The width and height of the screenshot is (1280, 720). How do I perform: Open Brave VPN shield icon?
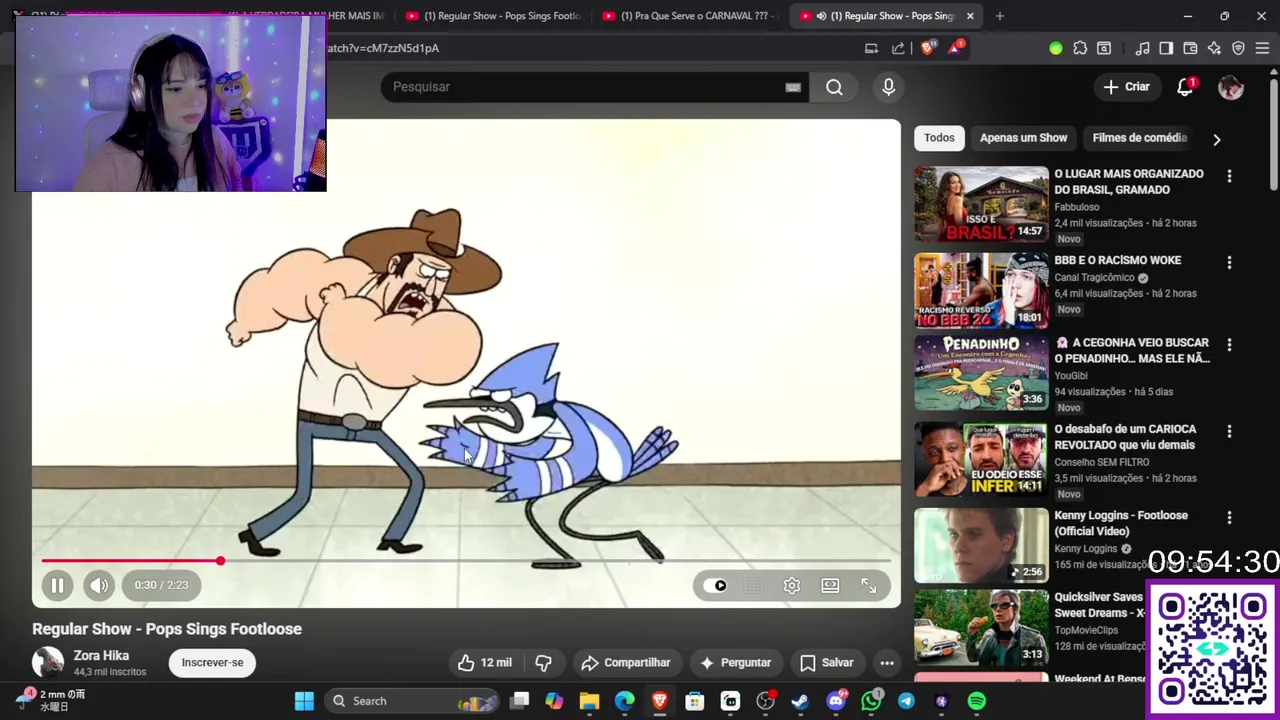1238,48
